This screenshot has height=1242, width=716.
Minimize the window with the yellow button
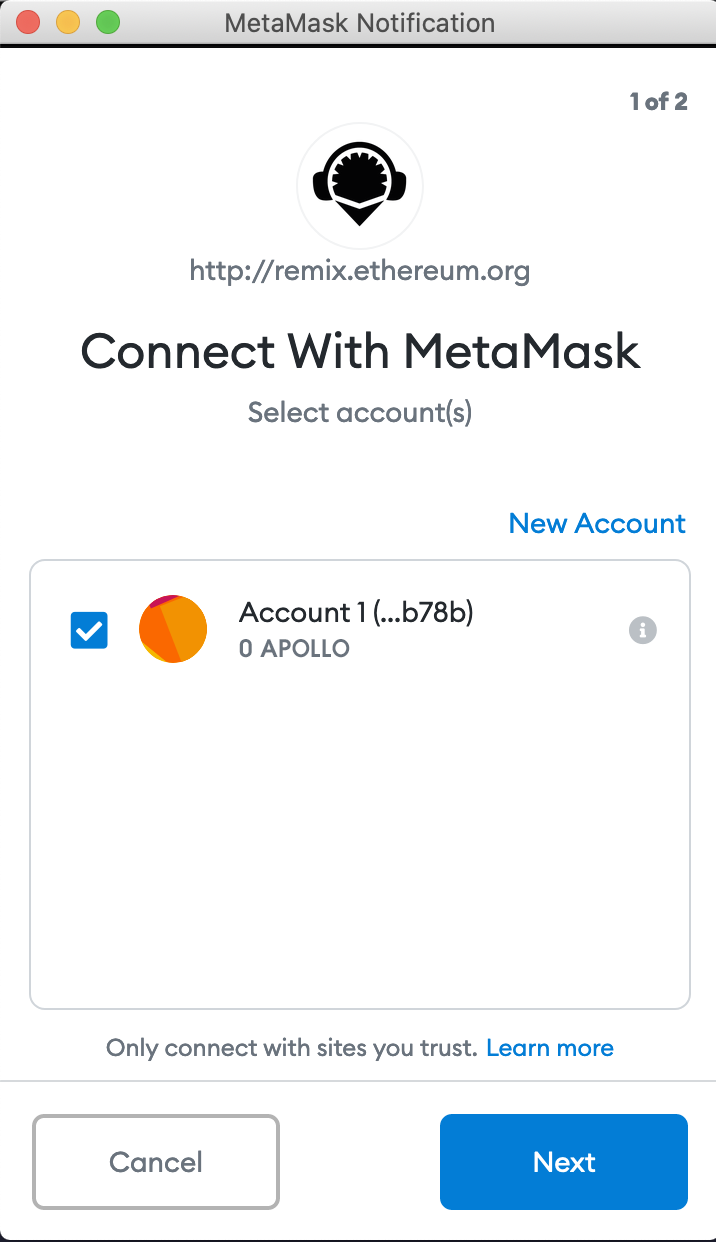(x=68, y=22)
